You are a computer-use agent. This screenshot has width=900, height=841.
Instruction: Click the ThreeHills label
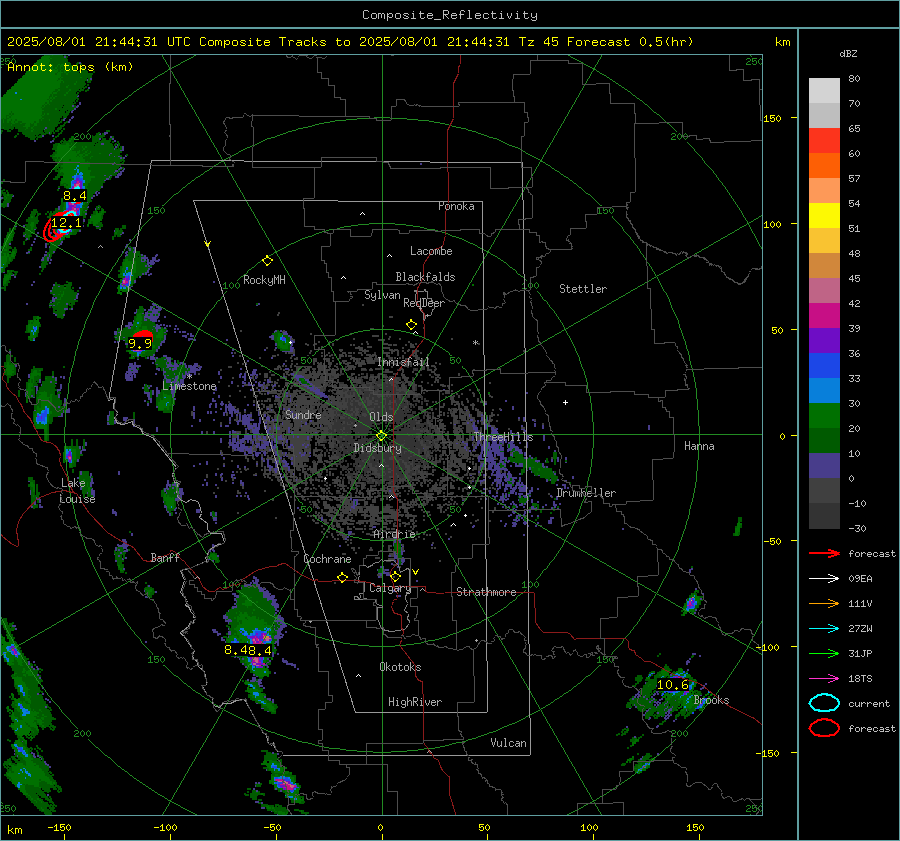[503, 437]
